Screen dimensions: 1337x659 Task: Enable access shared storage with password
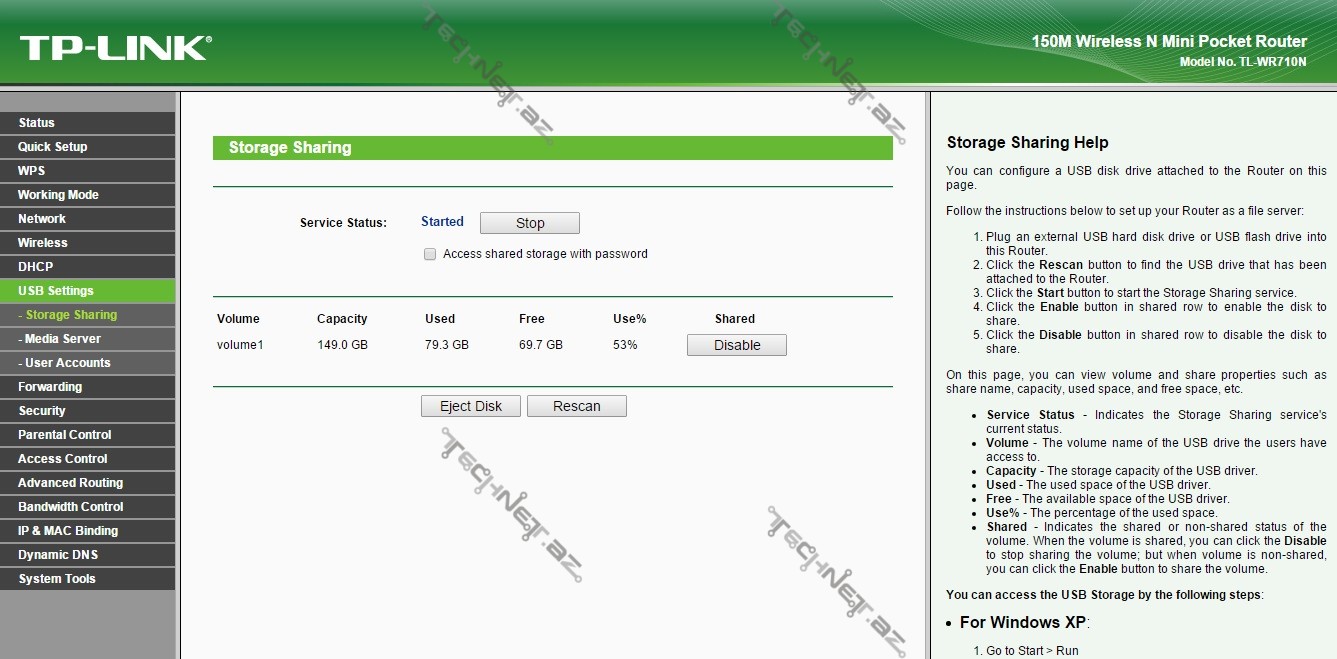(x=430, y=254)
